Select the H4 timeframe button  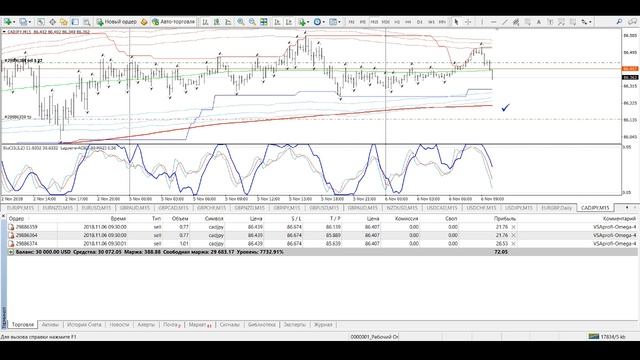coord(408,22)
